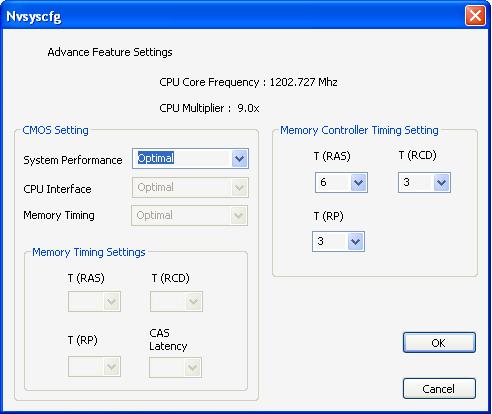The image size is (492, 414).
Task: Click the Memory Controller Timing Setting group label
Action: click(359, 130)
